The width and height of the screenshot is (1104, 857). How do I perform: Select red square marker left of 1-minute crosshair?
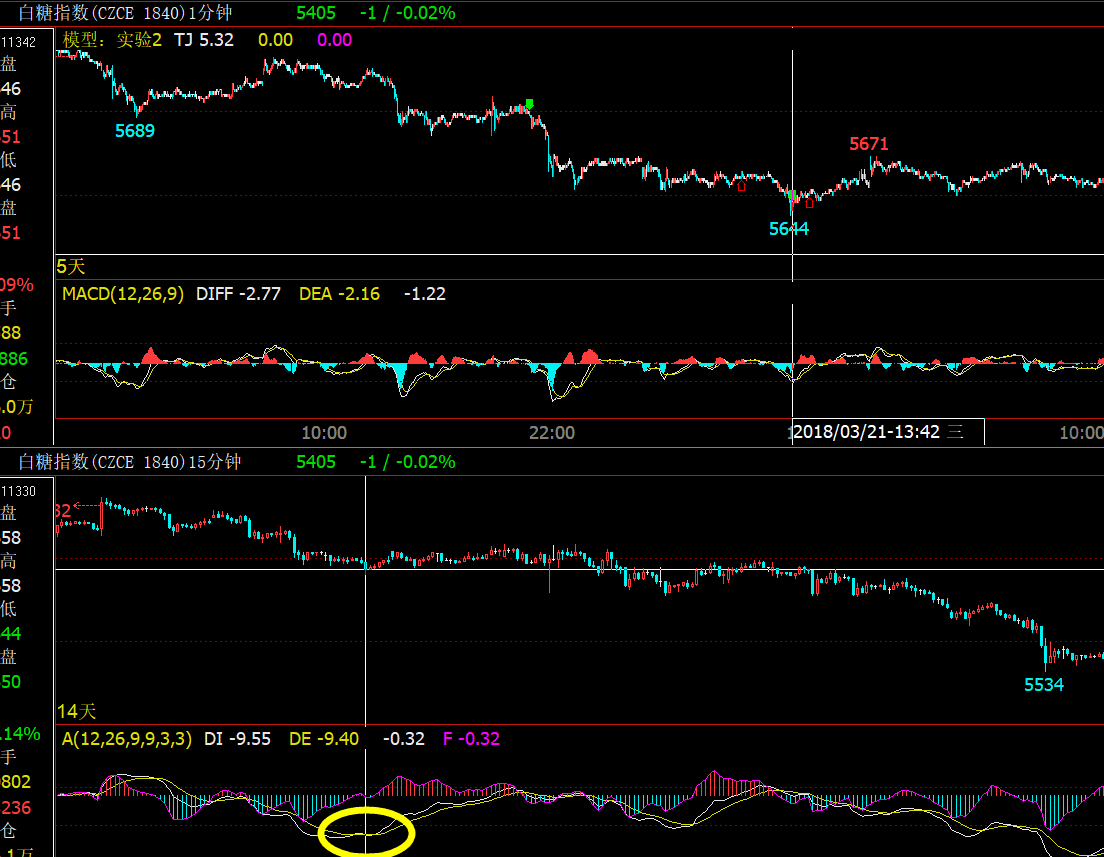[x=741, y=186]
